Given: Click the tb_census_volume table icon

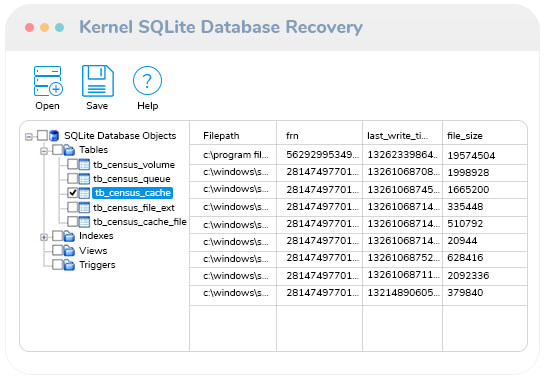Looking at the screenshot, I should pos(84,164).
